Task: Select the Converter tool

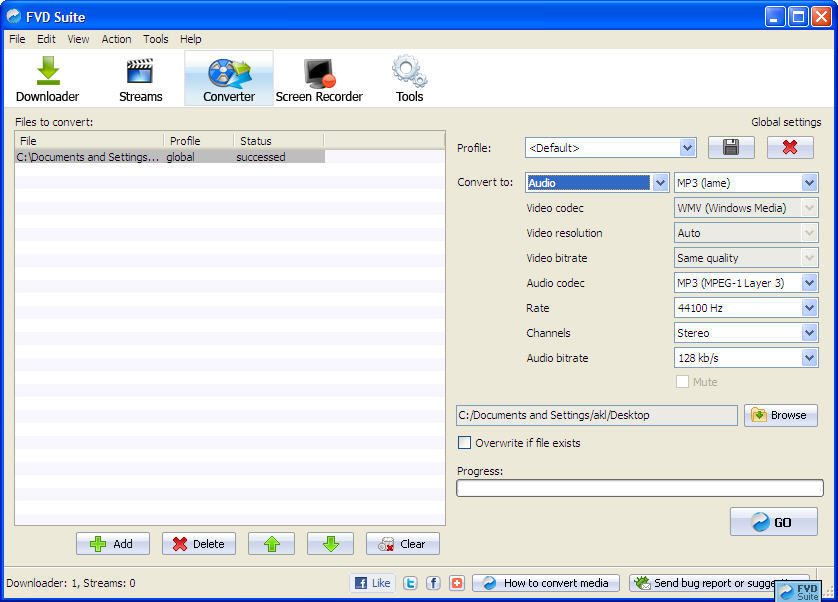Action: click(228, 77)
